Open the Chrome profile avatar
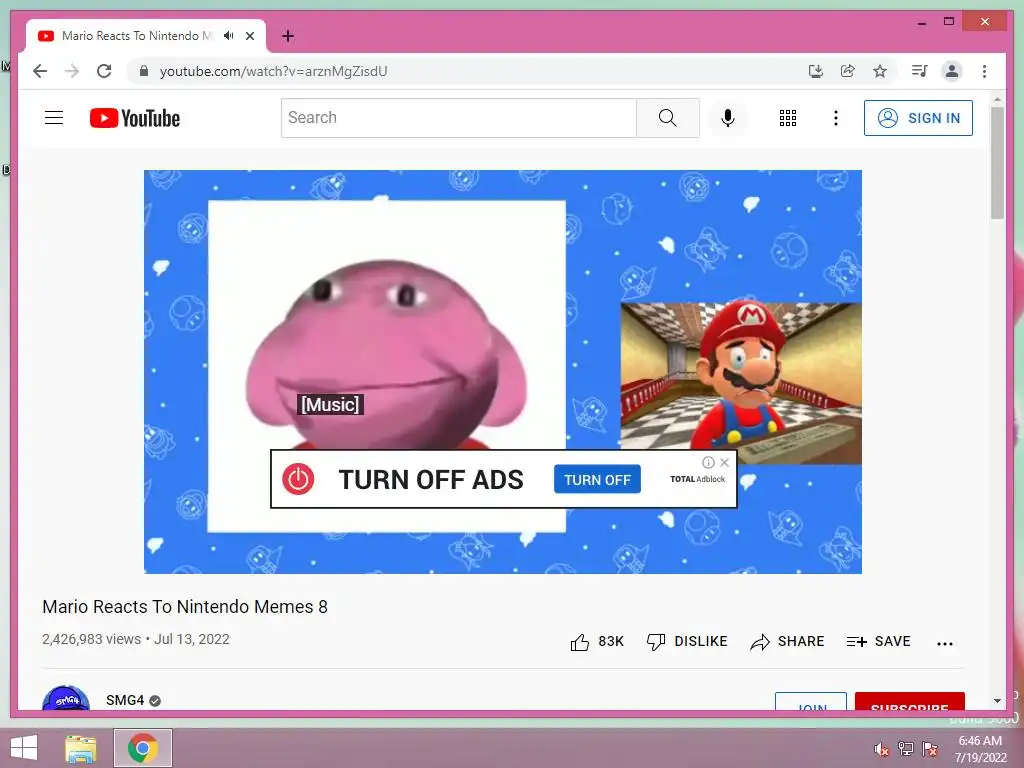The width and height of the screenshot is (1024, 768). (952, 71)
